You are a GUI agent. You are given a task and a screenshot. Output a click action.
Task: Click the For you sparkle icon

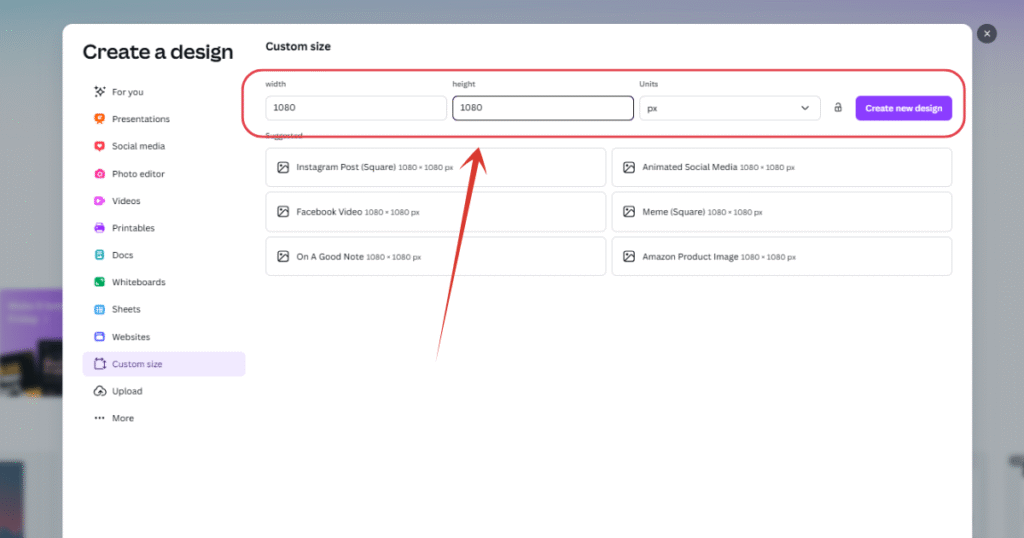99,92
